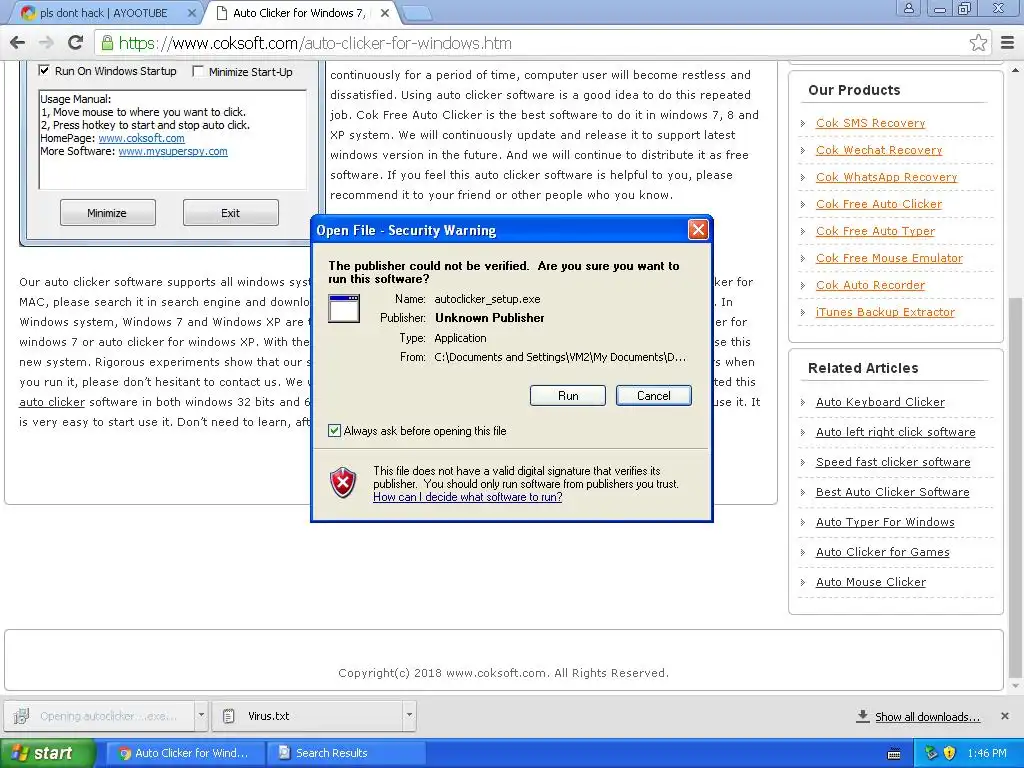The height and width of the screenshot is (768, 1024).
Task: Close the Security Warning dialog with the X
Action: (698, 229)
